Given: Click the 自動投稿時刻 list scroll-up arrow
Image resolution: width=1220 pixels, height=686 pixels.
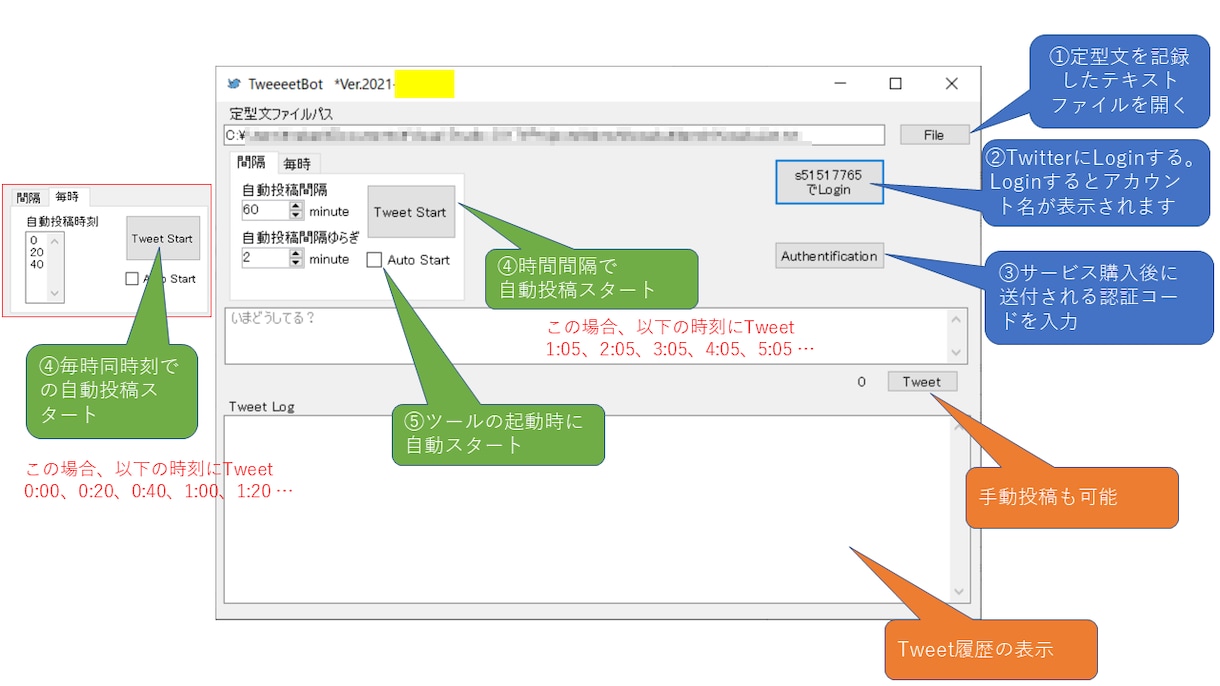Looking at the screenshot, I should [56, 240].
